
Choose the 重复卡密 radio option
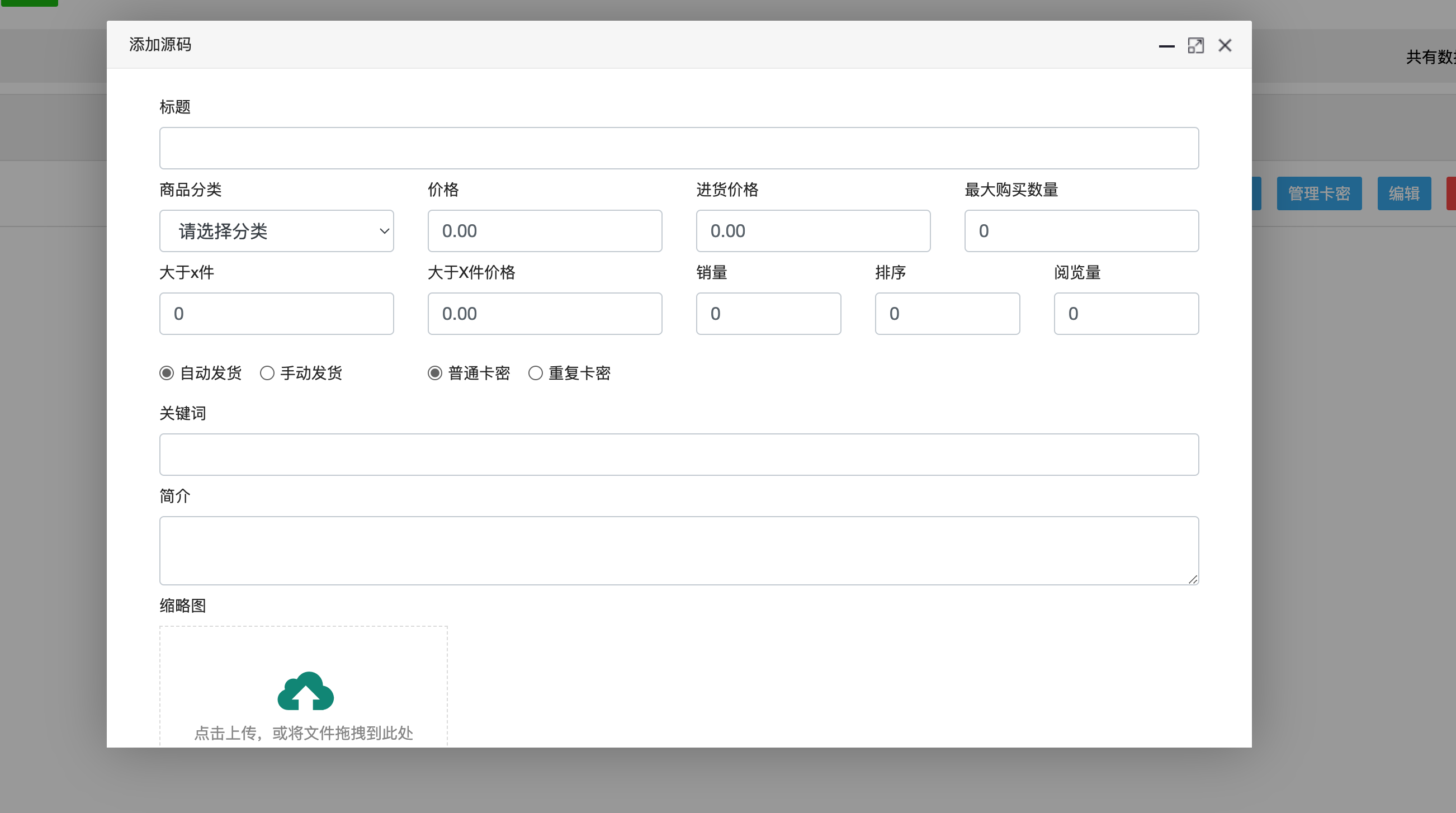click(x=535, y=373)
